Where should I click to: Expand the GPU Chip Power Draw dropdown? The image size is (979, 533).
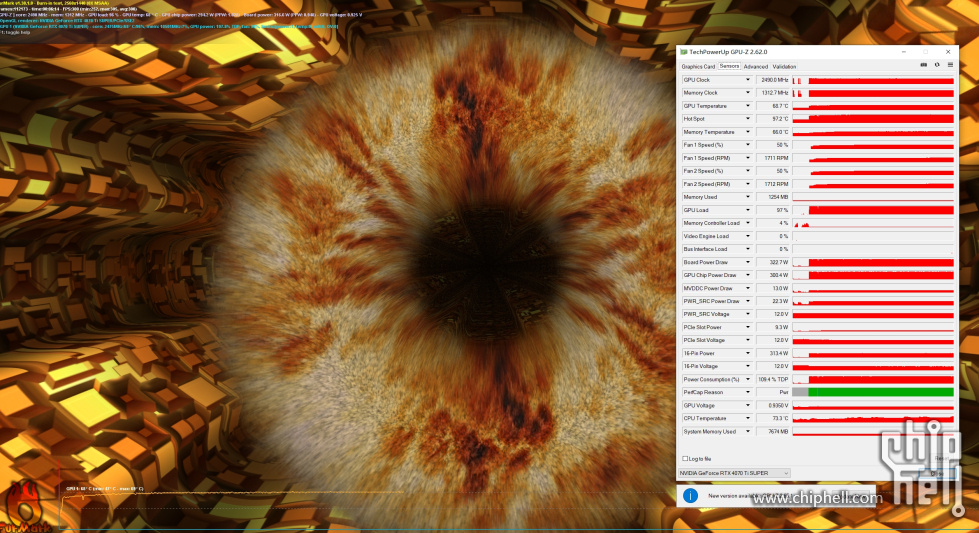(747, 275)
